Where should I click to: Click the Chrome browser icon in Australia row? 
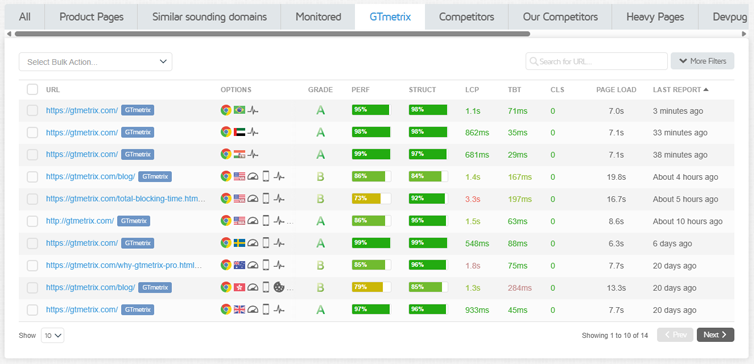pos(226,265)
